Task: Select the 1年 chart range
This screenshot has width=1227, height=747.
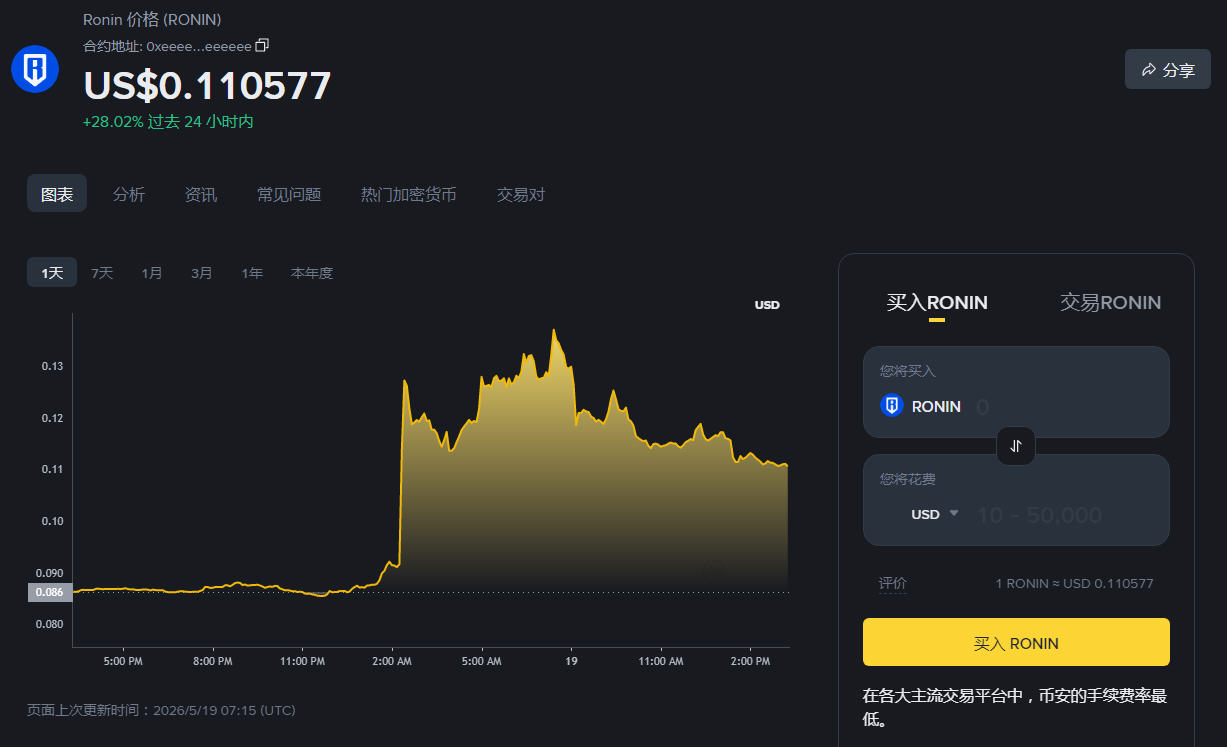Action: click(252, 273)
